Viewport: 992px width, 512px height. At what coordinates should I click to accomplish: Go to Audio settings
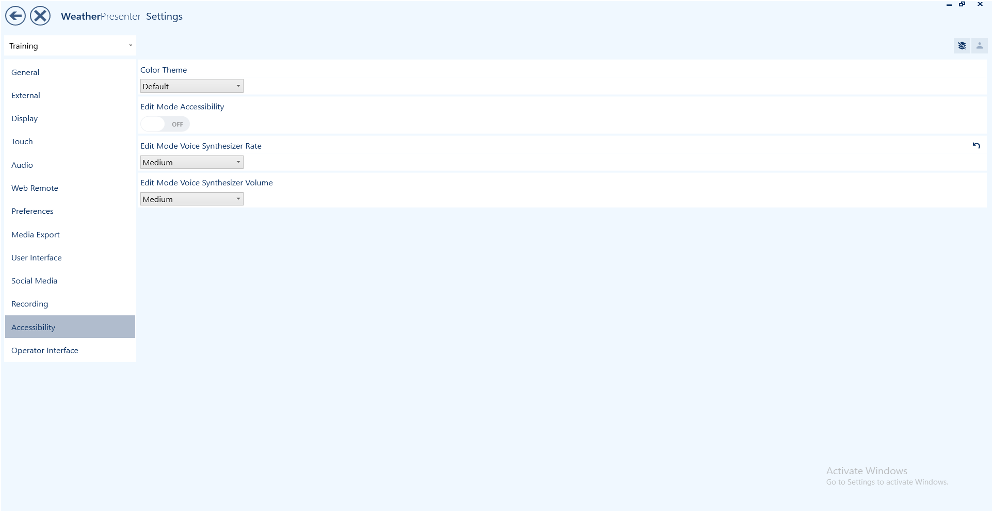click(22, 165)
